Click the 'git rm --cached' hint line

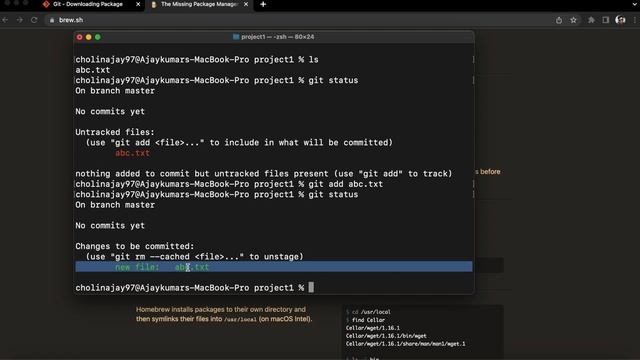(x=195, y=257)
